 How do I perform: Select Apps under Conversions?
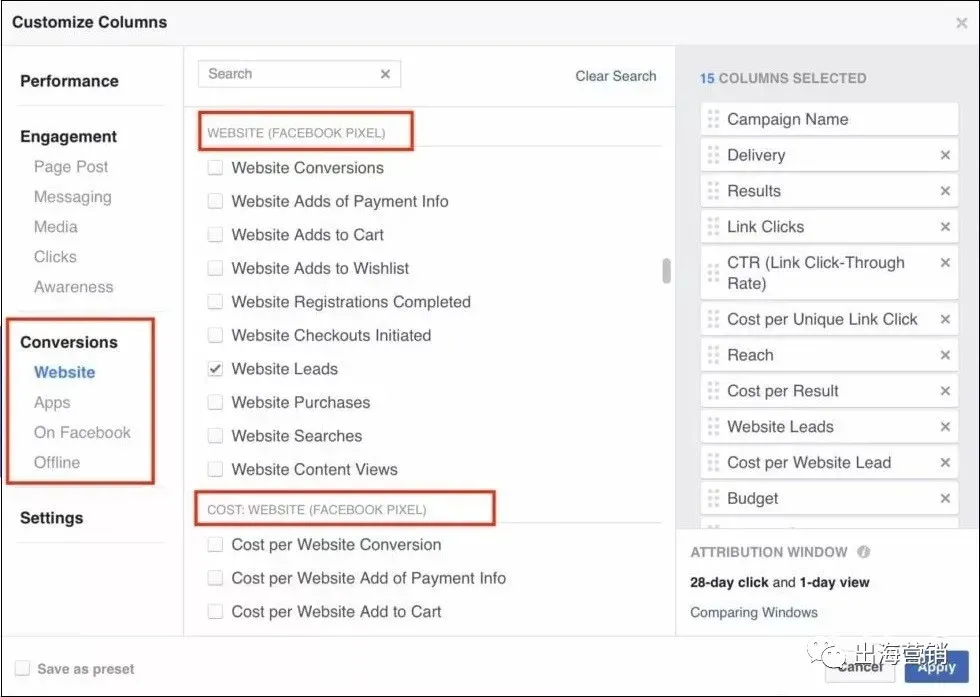click(52, 403)
